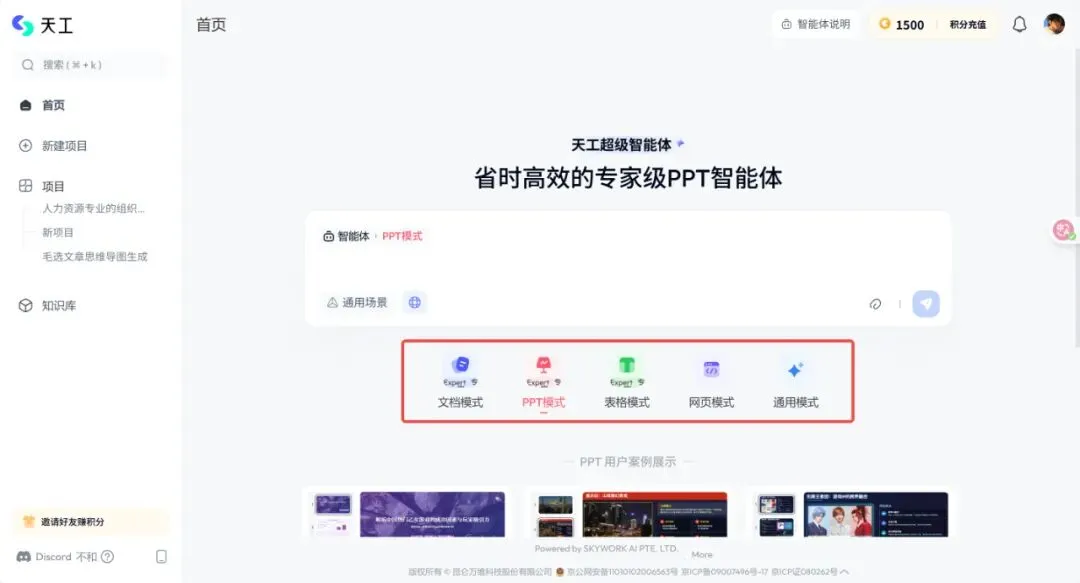1080x583 pixels.
Task: Click the send paper plane button
Action: 926,303
